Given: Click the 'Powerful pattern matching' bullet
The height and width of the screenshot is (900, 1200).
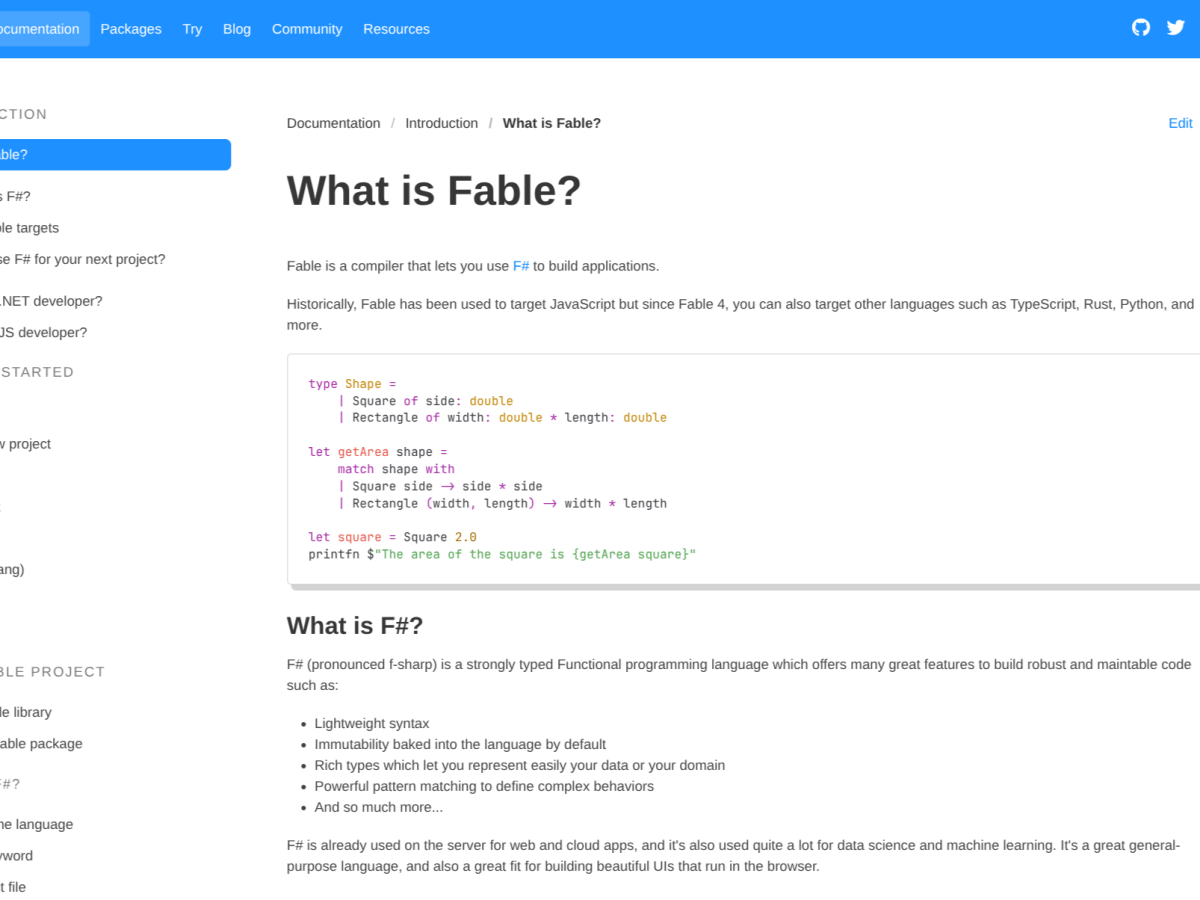Looking at the screenshot, I should pyautogui.click(x=484, y=786).
